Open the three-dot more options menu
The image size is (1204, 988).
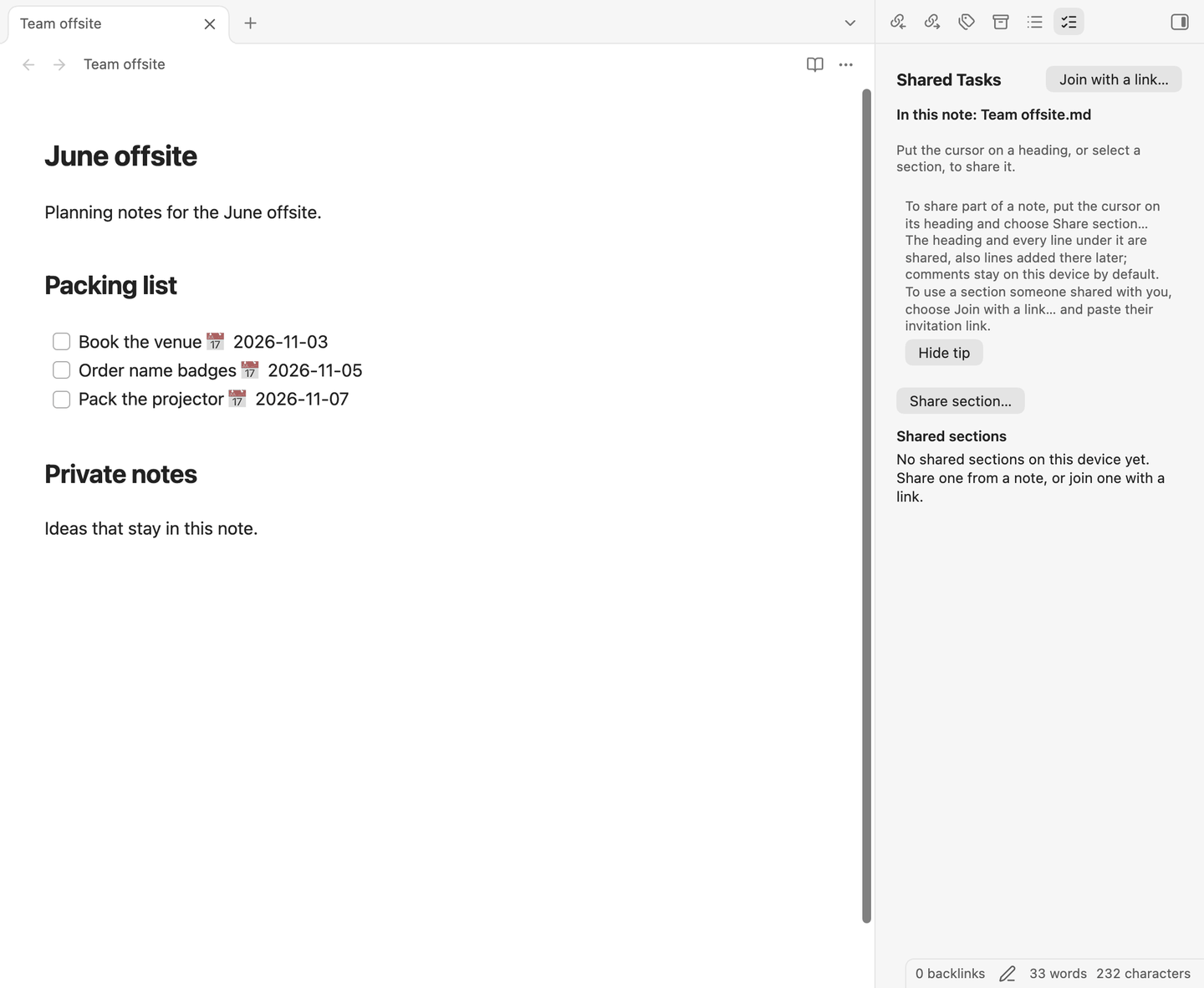coord(846,64)
